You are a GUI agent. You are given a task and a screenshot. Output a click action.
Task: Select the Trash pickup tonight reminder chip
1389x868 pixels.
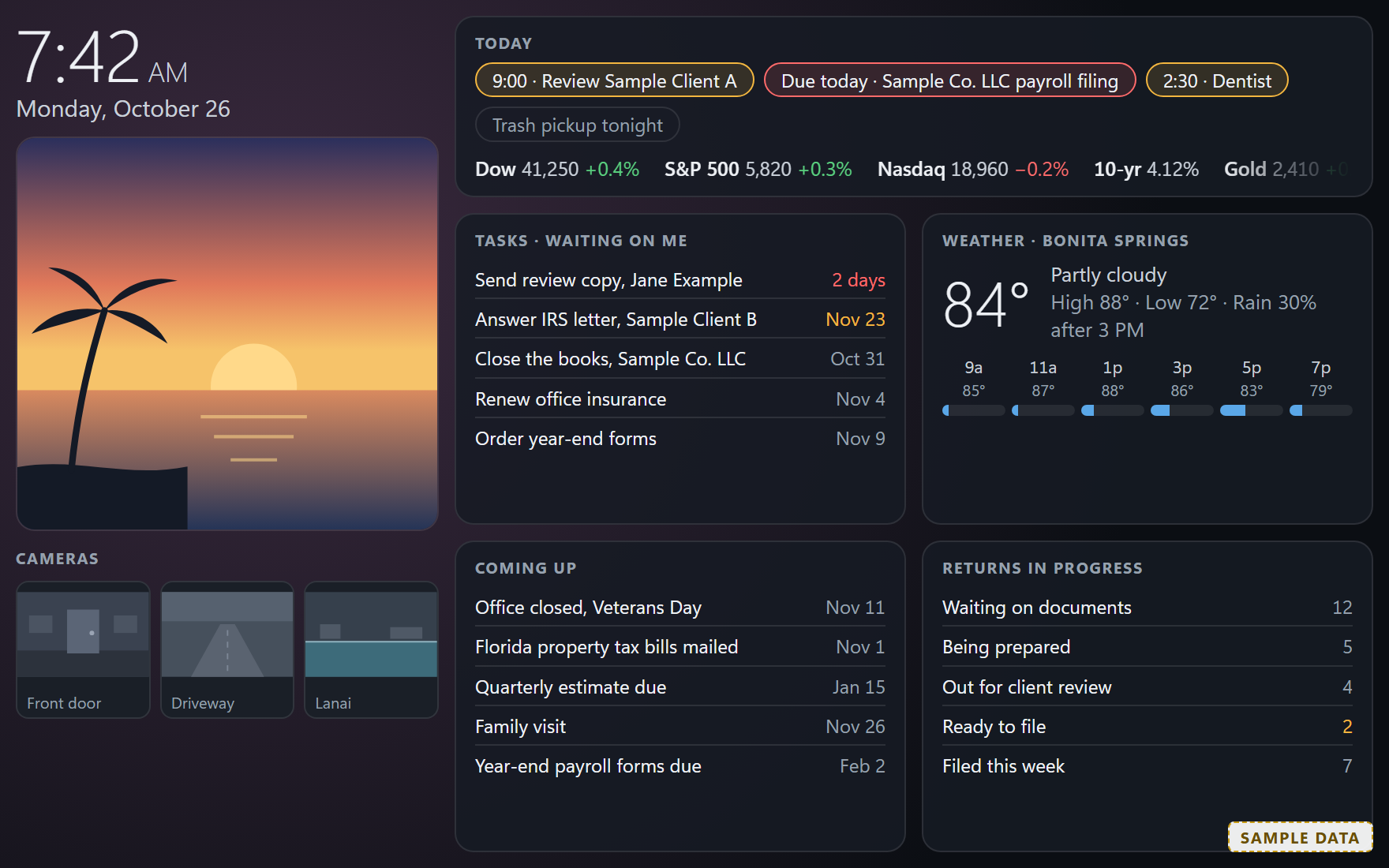[577, 125]
